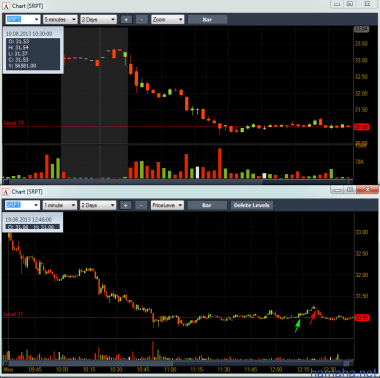Expand the top chart 2 Days range dropdown

[98, 20]
